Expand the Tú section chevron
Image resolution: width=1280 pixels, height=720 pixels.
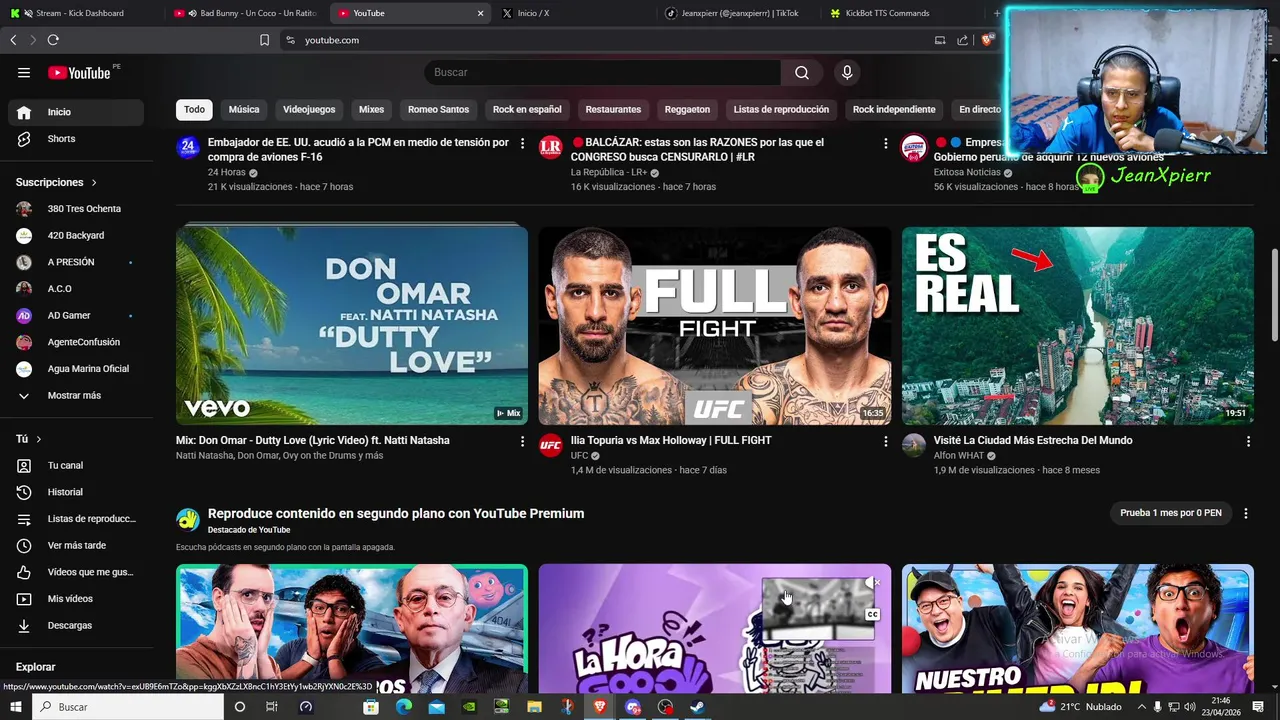[x=39, y=439]
